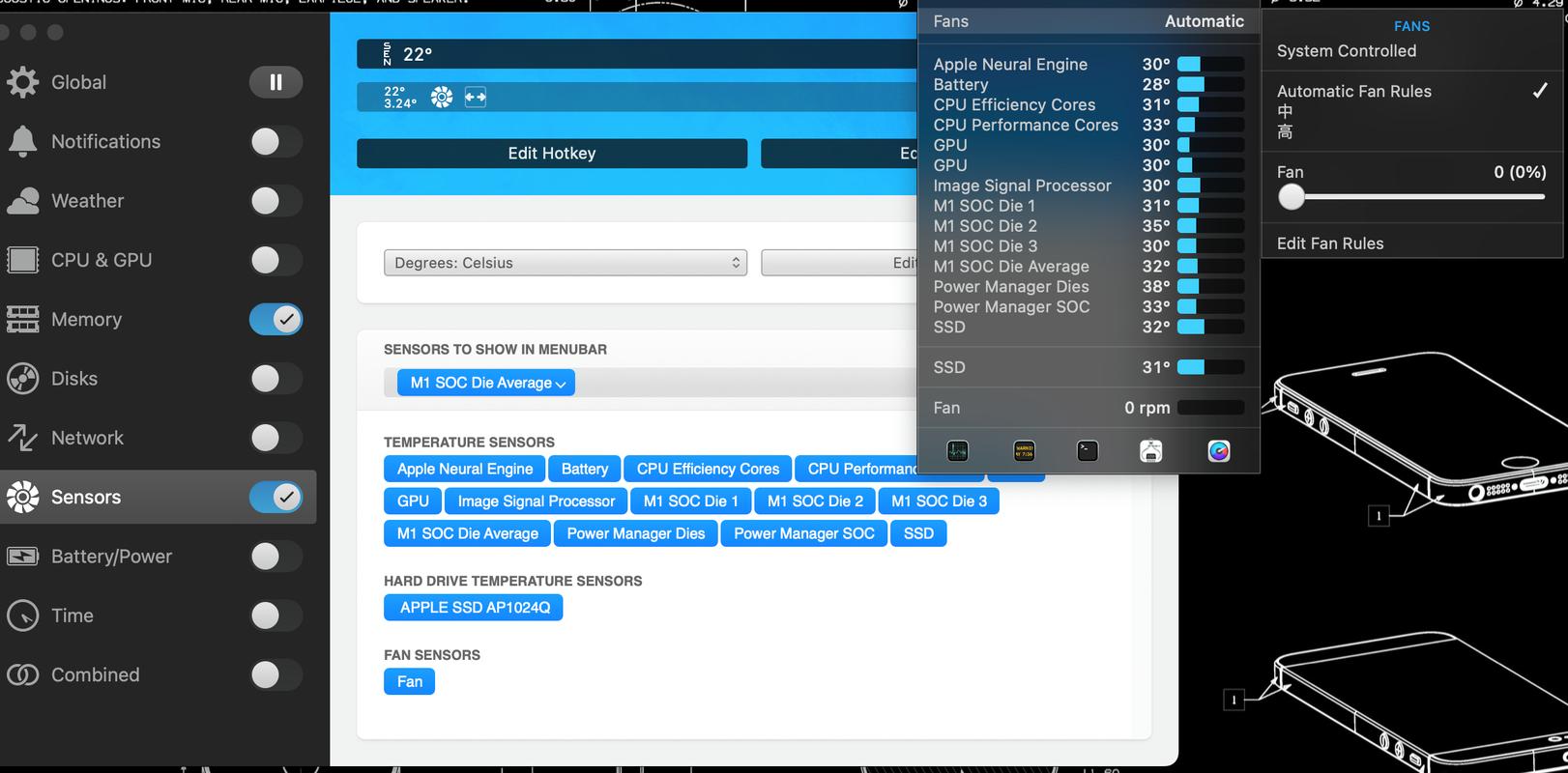Open iStat Menus app icon in footer
Screen dimensions: 1568x773
coord(1218,450)
